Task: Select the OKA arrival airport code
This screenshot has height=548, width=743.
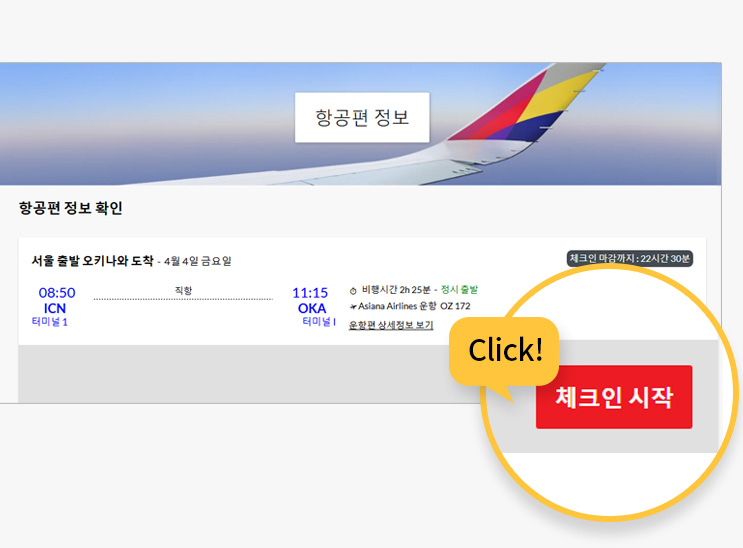Action: [312, 308]
